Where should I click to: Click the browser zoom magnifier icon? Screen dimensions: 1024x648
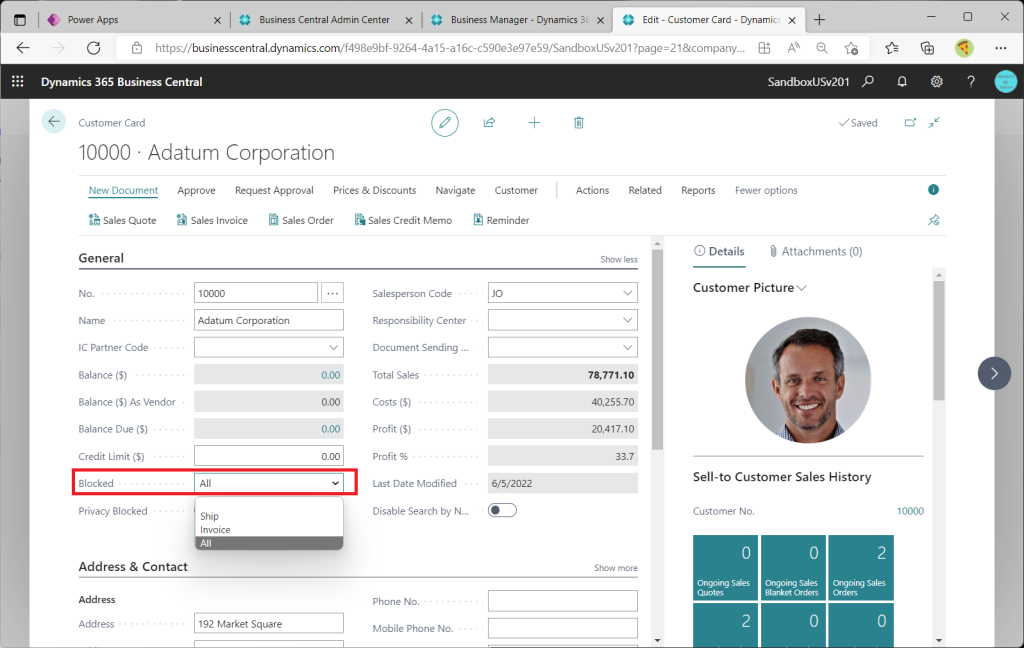(x=822, y=48)
